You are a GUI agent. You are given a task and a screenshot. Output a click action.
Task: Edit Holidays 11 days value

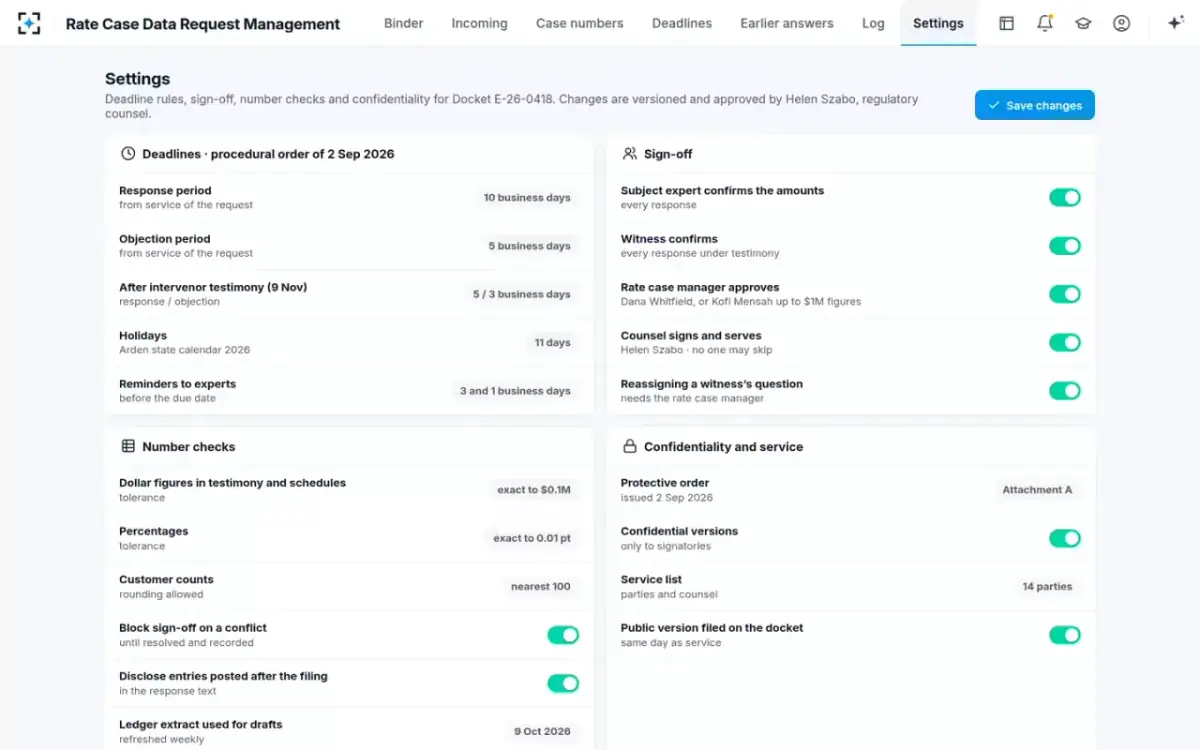pos(552,343)
